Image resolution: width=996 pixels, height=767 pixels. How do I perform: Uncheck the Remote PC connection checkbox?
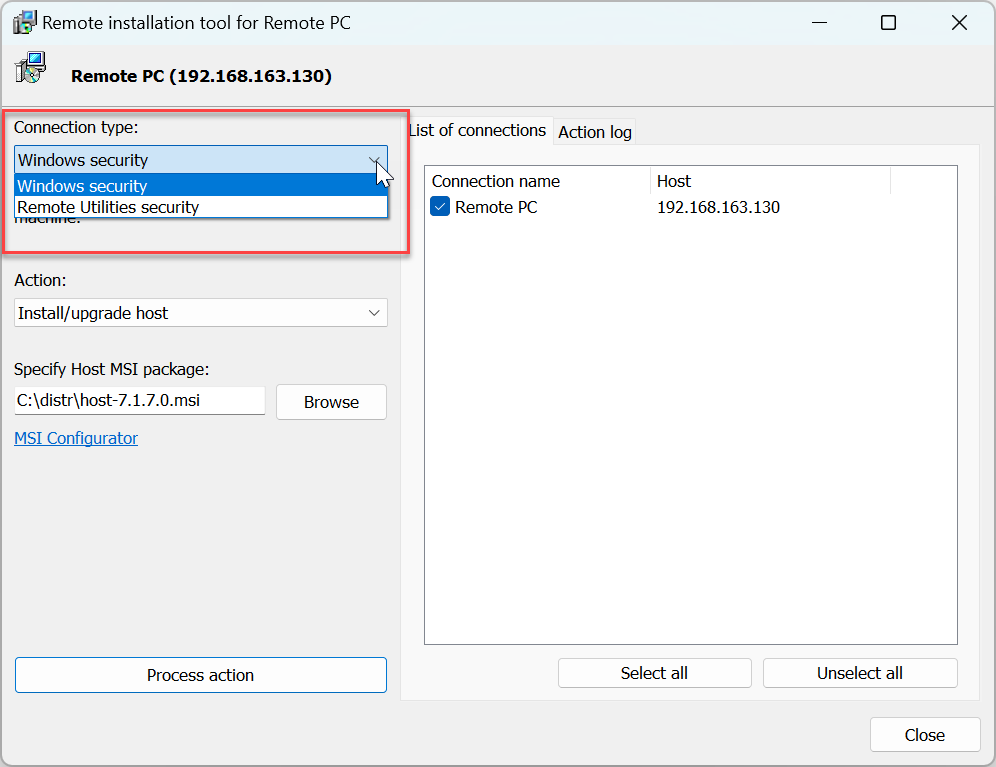(440, 207)
